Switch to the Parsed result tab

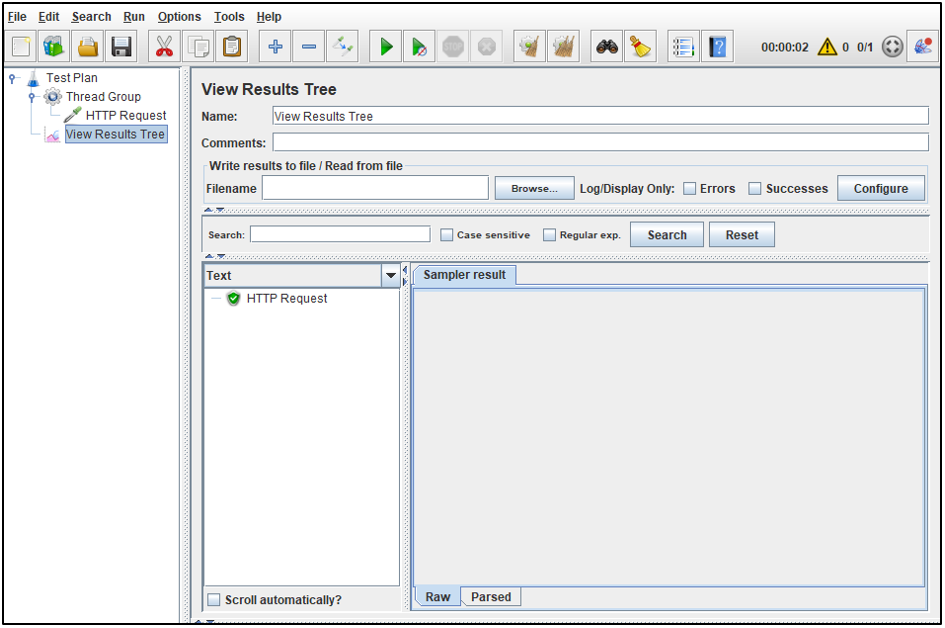pos(491,596)
